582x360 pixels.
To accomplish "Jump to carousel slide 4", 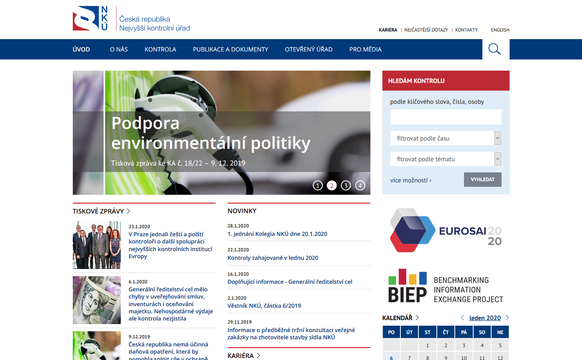I will pyautogui.click(x=360, y=185).
